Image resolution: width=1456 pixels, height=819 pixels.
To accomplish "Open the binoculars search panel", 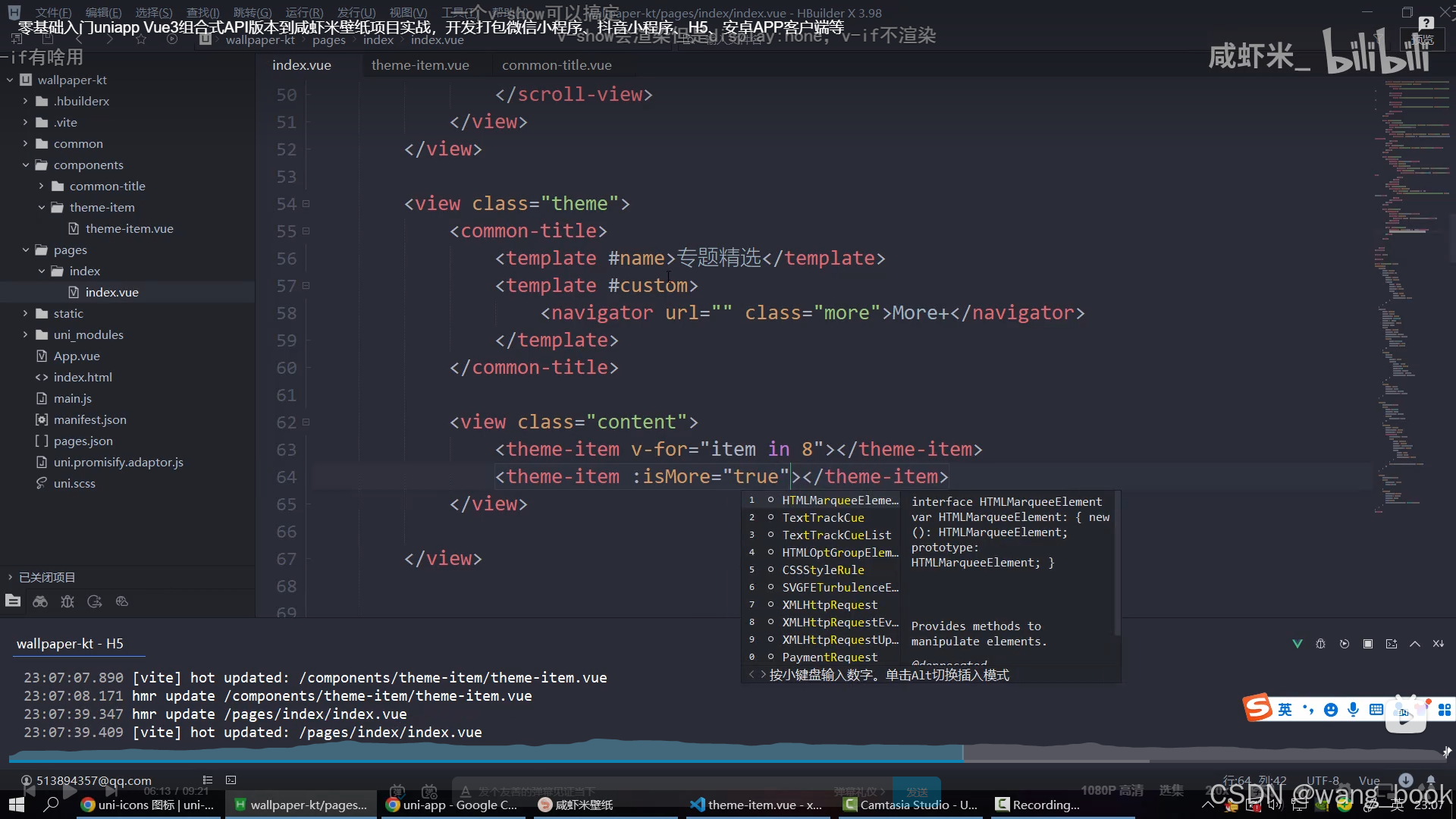I will (40, 601).
